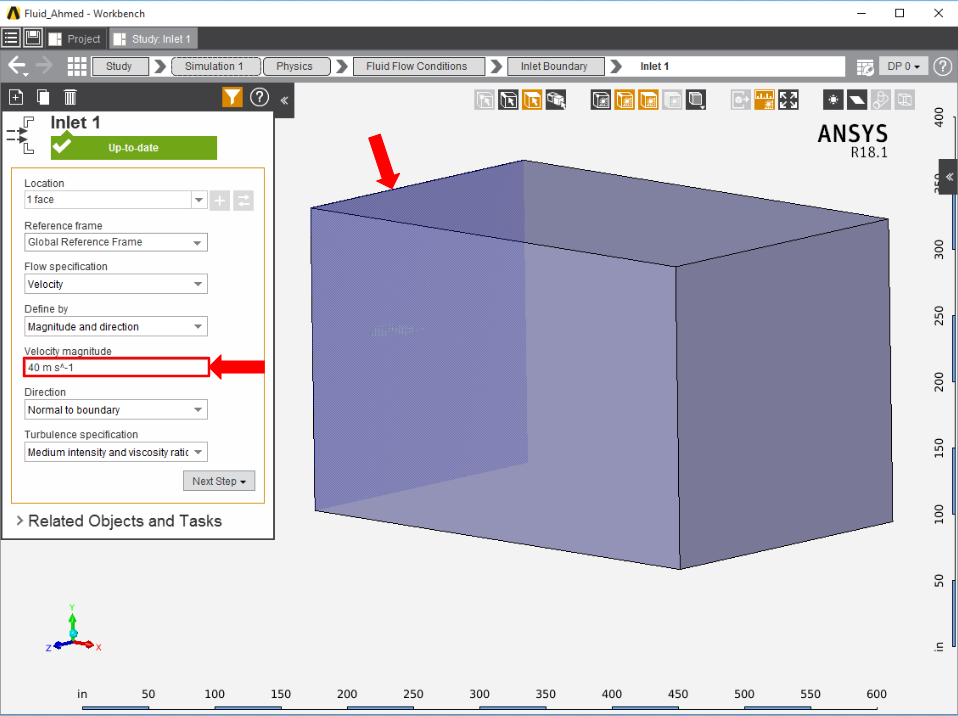Open the grid workflow overview icon
This screenshot has width=958, height=716.
(x=76, y=66)
